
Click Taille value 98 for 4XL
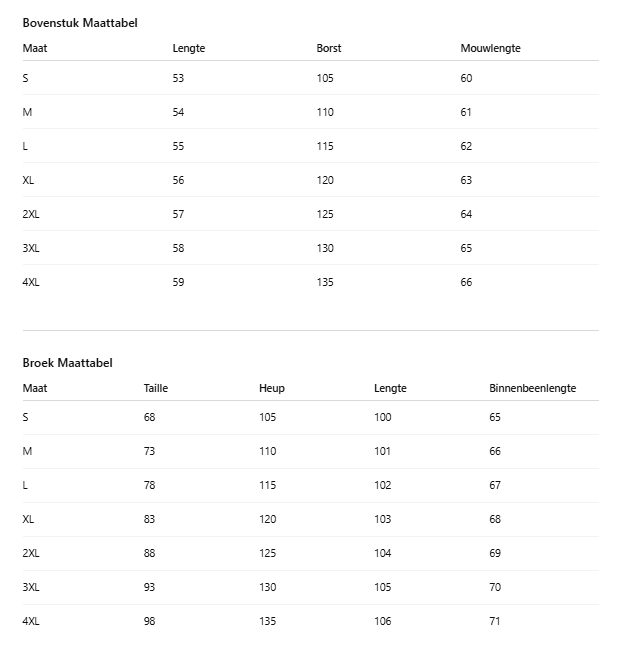(150, 621)
